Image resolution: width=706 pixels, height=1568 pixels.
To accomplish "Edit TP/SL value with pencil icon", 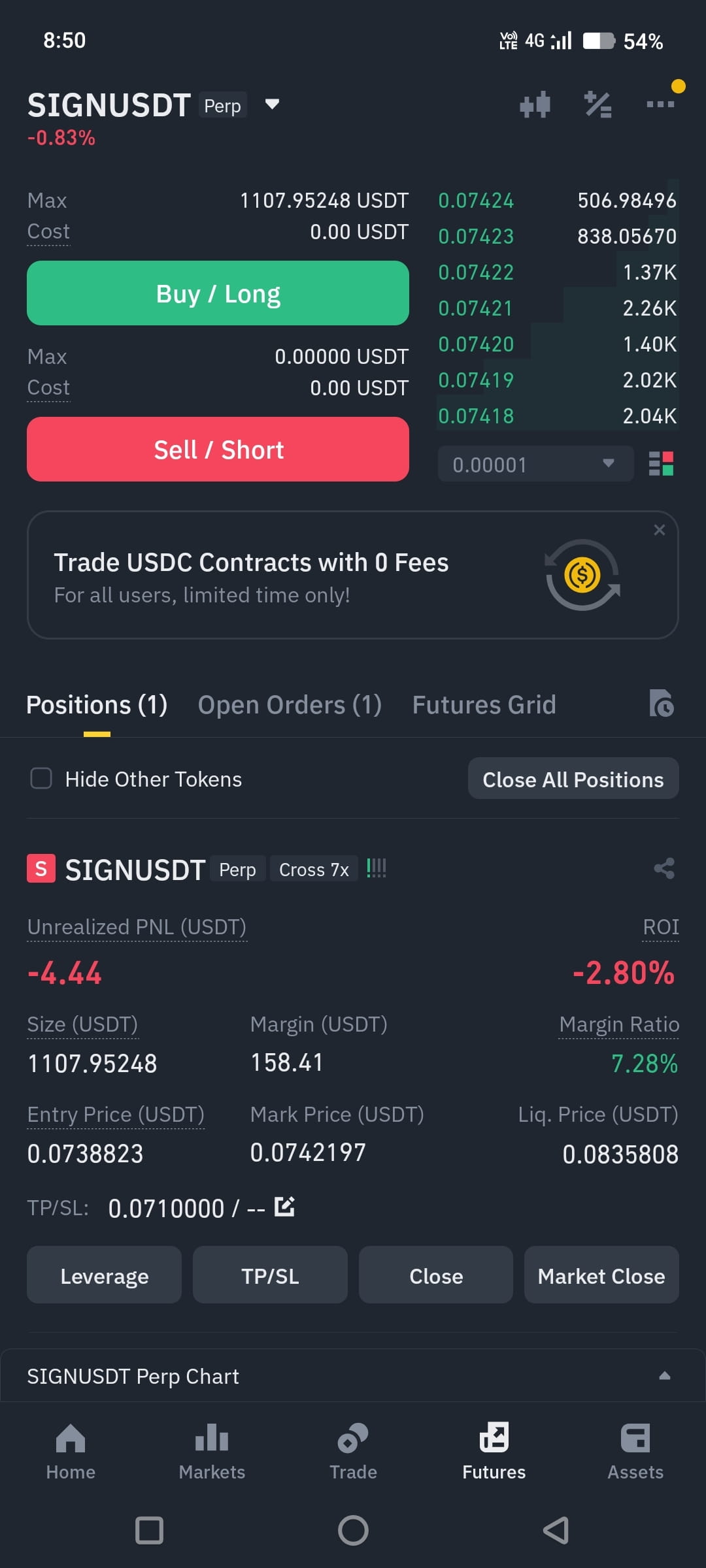I will [x=284, y=1207].
